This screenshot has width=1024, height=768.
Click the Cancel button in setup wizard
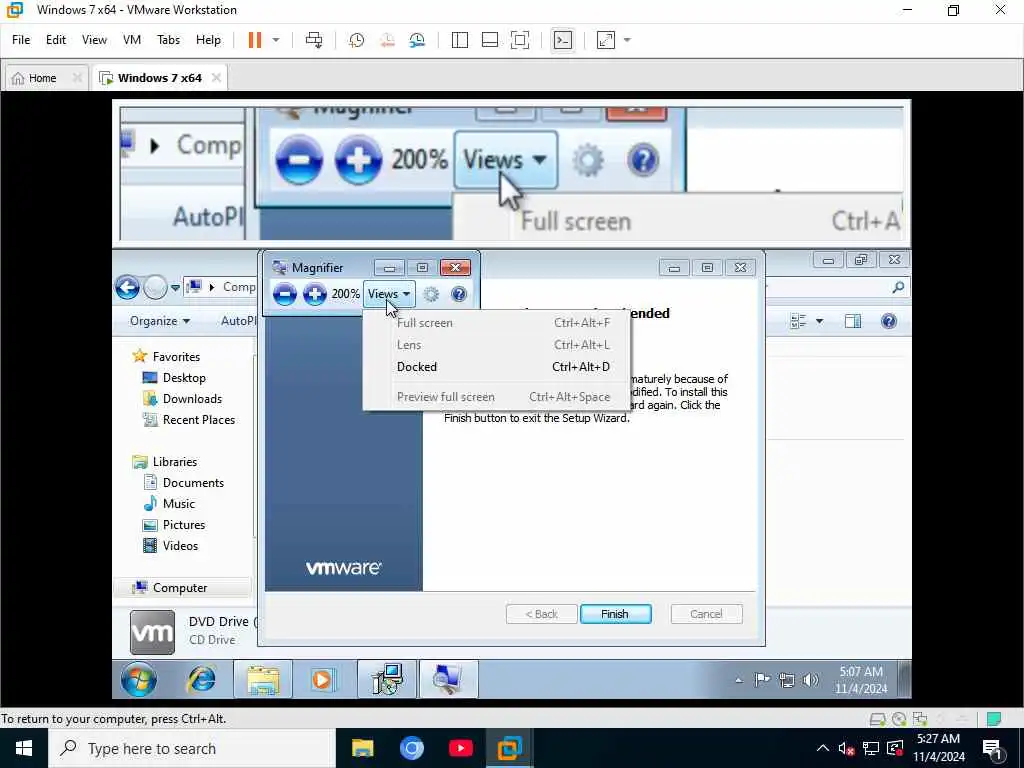(x=706, y=614)
